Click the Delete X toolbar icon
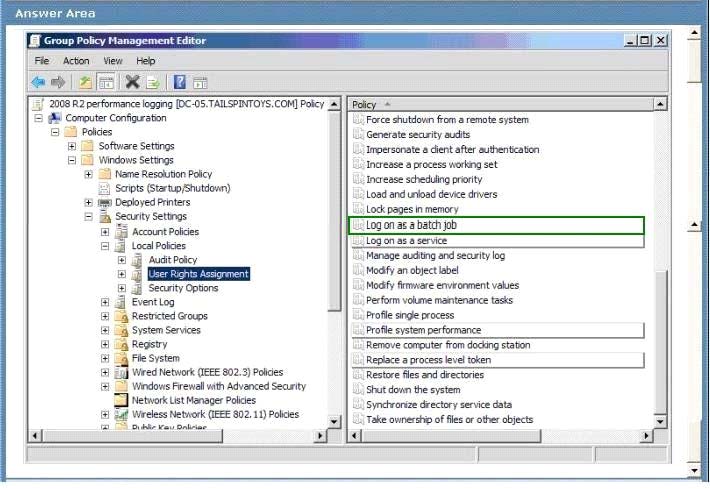Viewport: 710px width, 489px height. click(x=132, y=82)
